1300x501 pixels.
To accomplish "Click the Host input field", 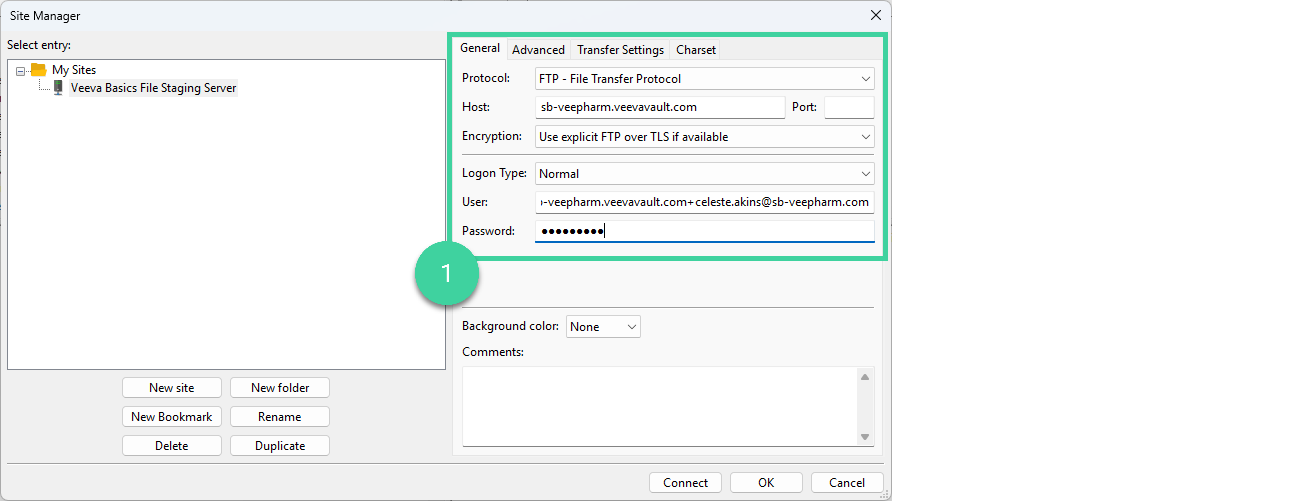I will pos(660,107).
